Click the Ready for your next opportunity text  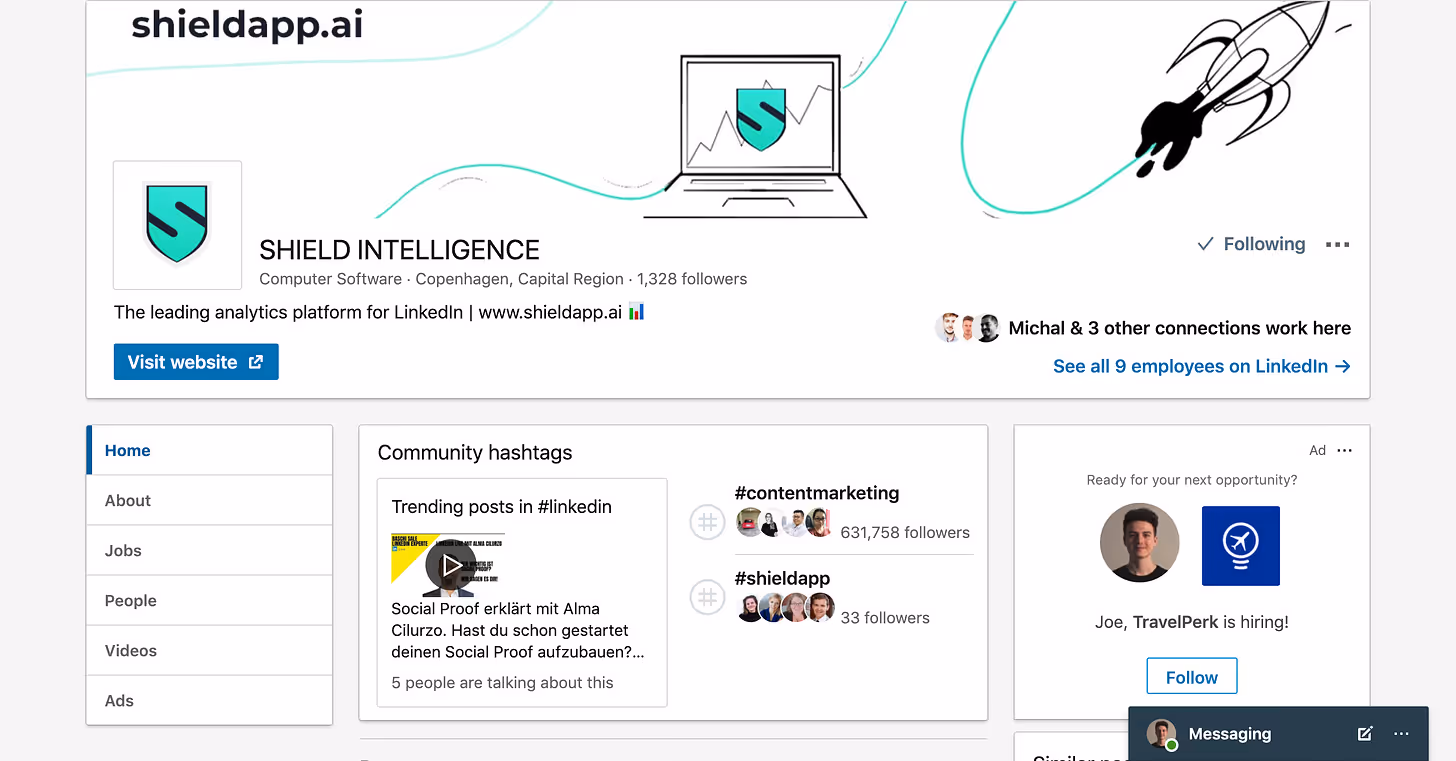pyautogui.click(x=1192, y=480)
